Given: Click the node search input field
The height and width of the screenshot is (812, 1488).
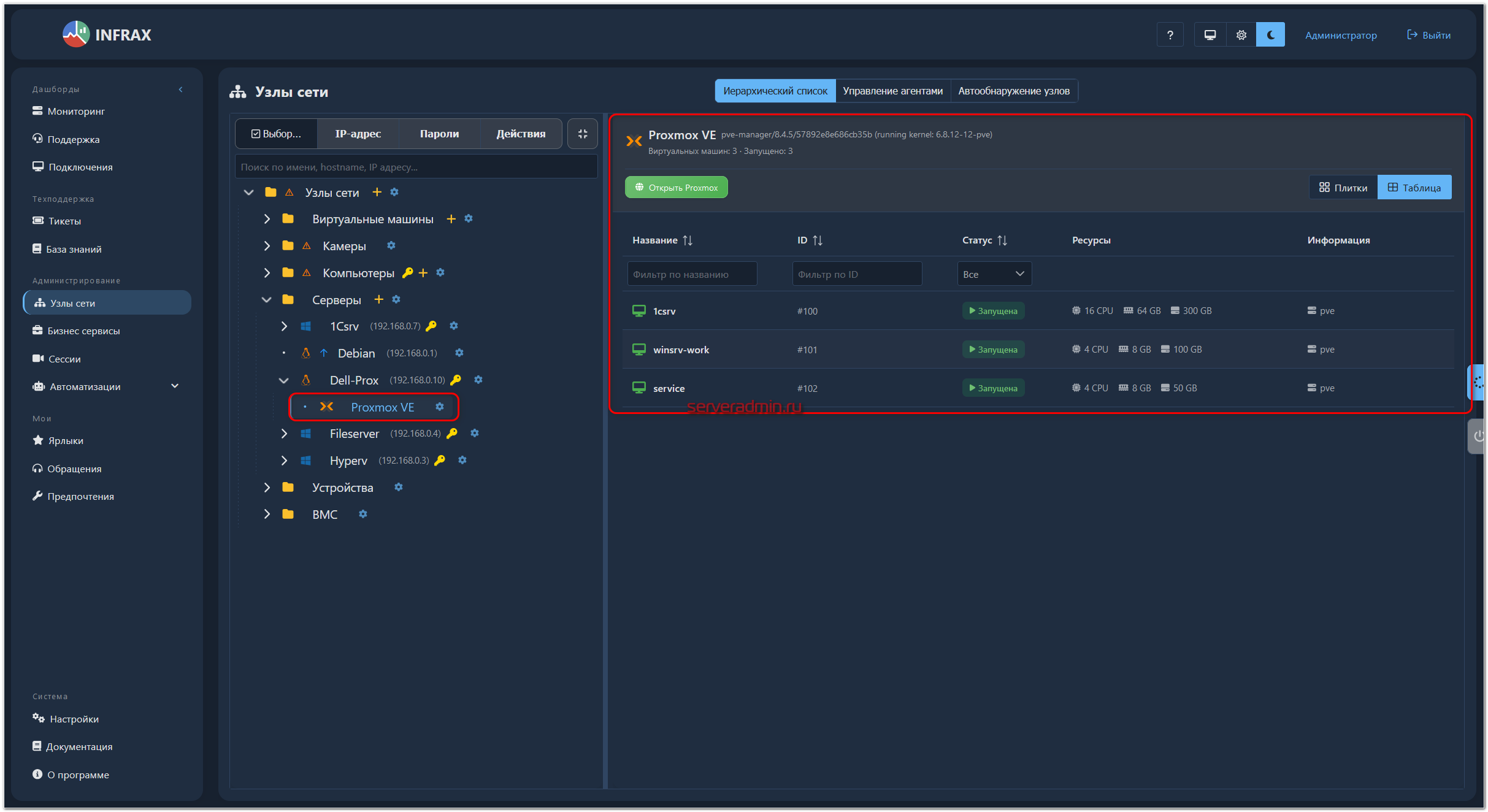Looking at the screenshot, I should click(416, 167).
